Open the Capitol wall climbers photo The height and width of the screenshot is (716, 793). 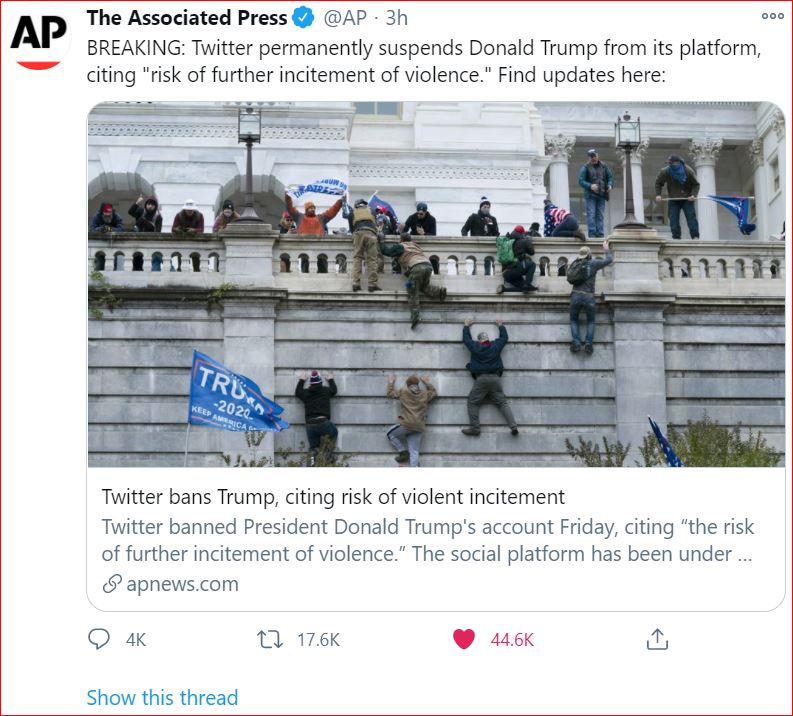coord(436,284)
